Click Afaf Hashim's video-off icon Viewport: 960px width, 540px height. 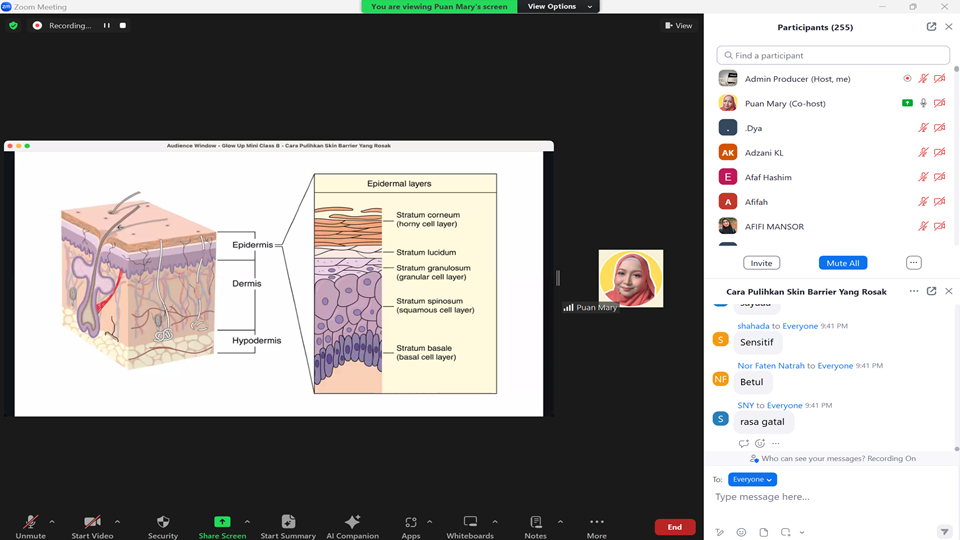(x=940, y=176)
